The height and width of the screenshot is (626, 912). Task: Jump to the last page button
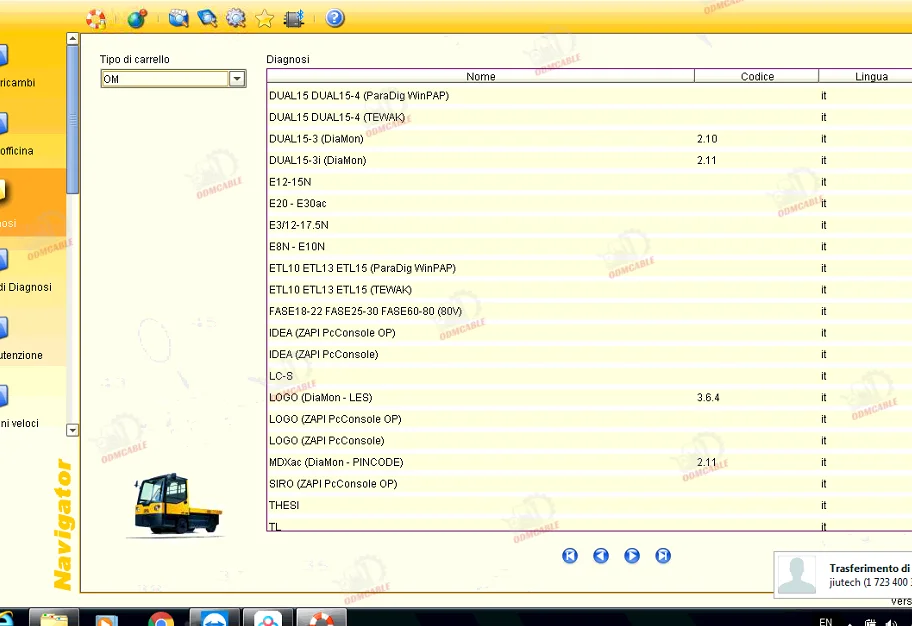click(x=662, y=555)
